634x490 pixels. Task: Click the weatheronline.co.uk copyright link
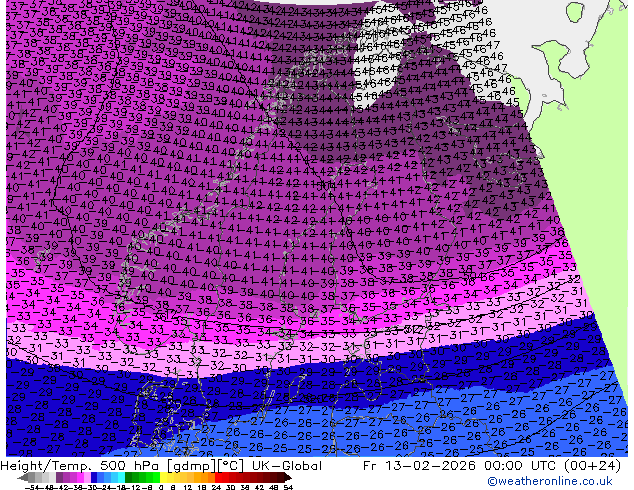(550, 481)
